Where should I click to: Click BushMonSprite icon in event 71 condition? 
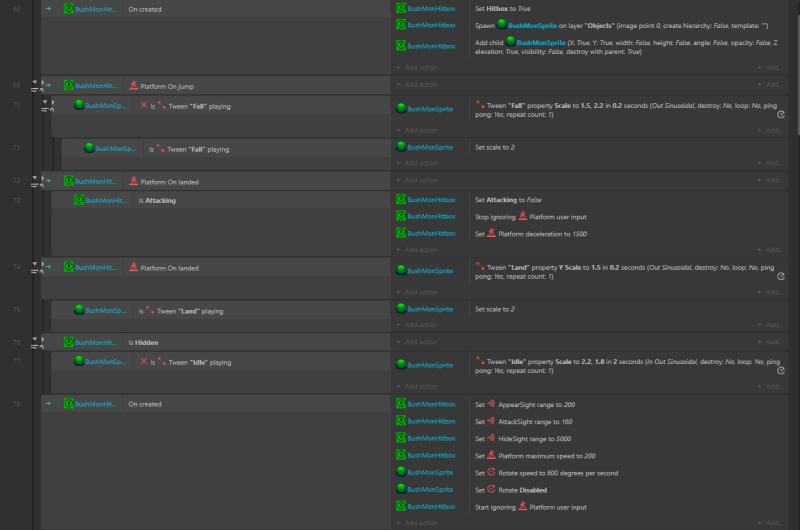click(89, 148)
